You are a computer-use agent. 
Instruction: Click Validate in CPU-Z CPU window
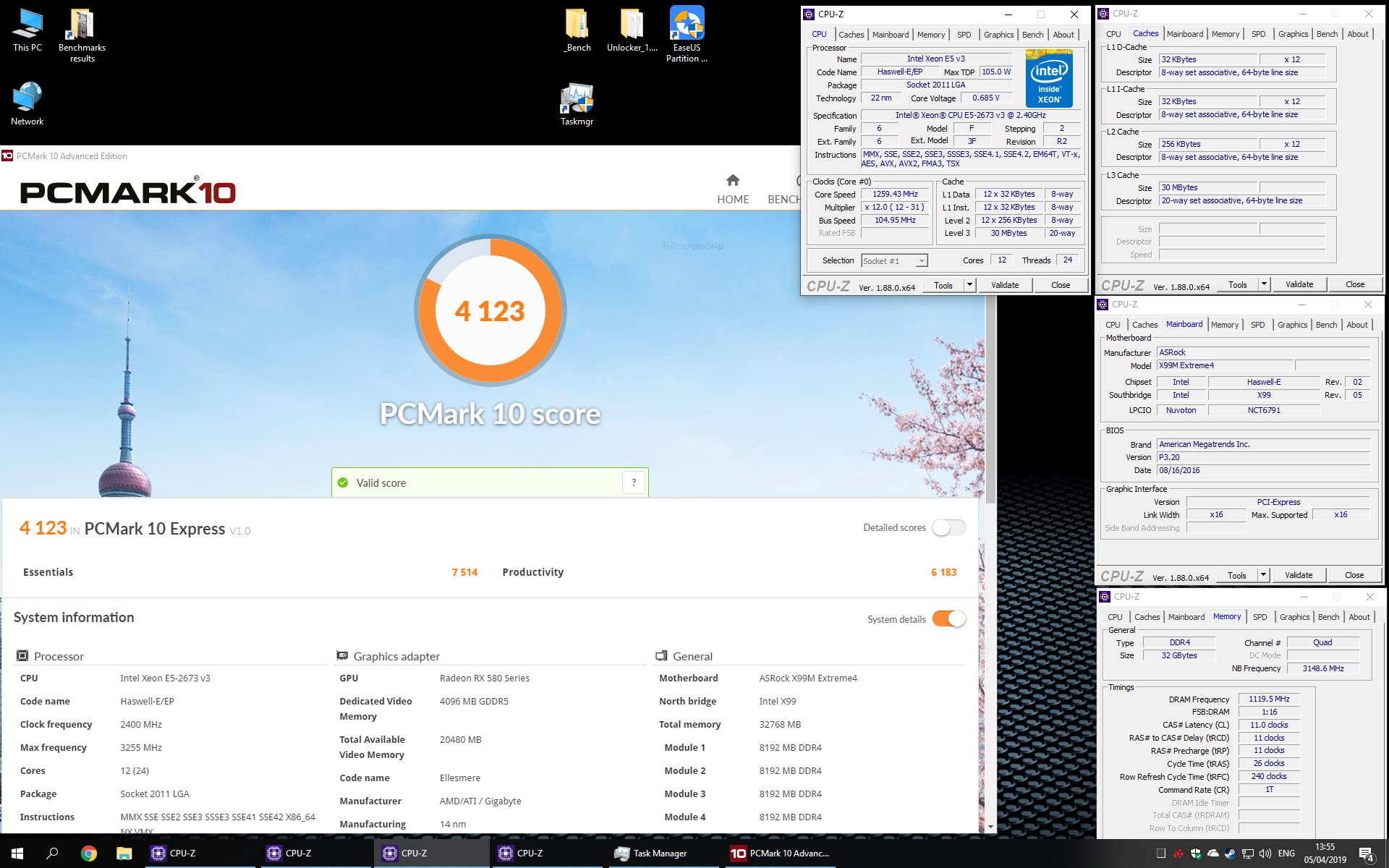click(1005, 285)
